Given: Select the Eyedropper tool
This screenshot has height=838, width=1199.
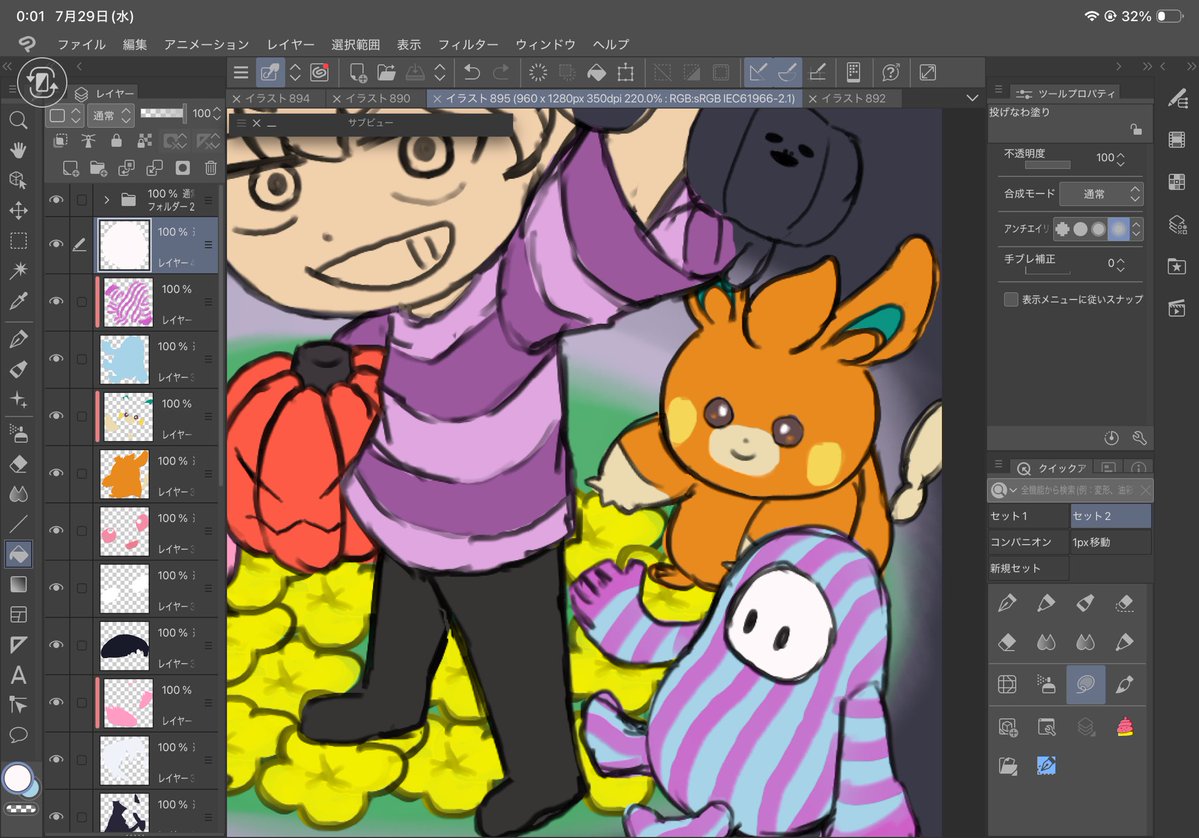Looking at the screenshot, I should (18, 300).
